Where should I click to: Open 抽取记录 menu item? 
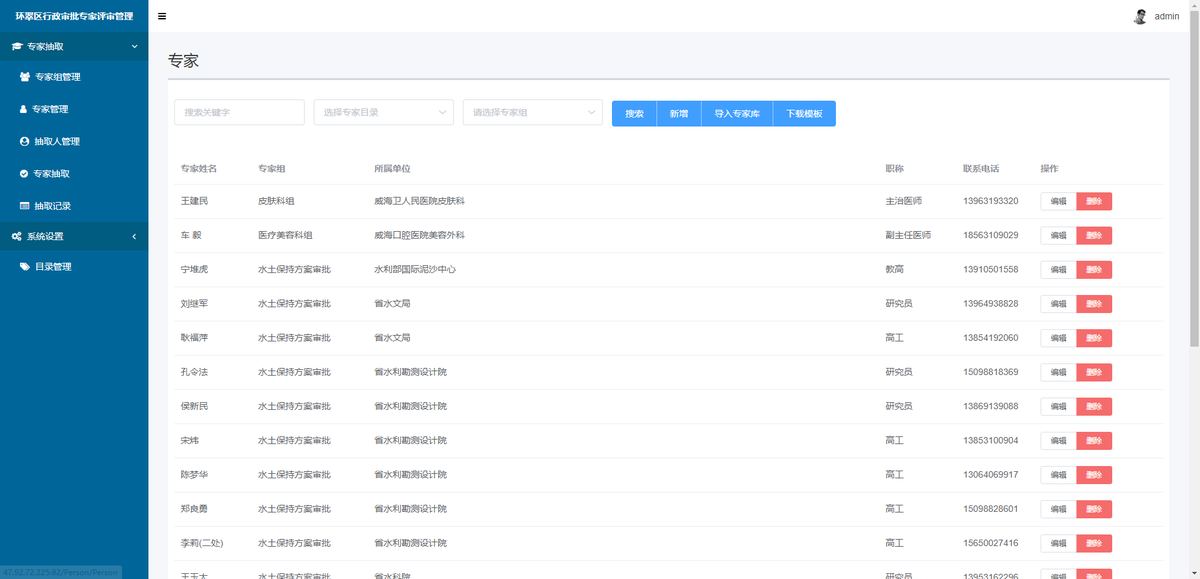pos(74,206)
